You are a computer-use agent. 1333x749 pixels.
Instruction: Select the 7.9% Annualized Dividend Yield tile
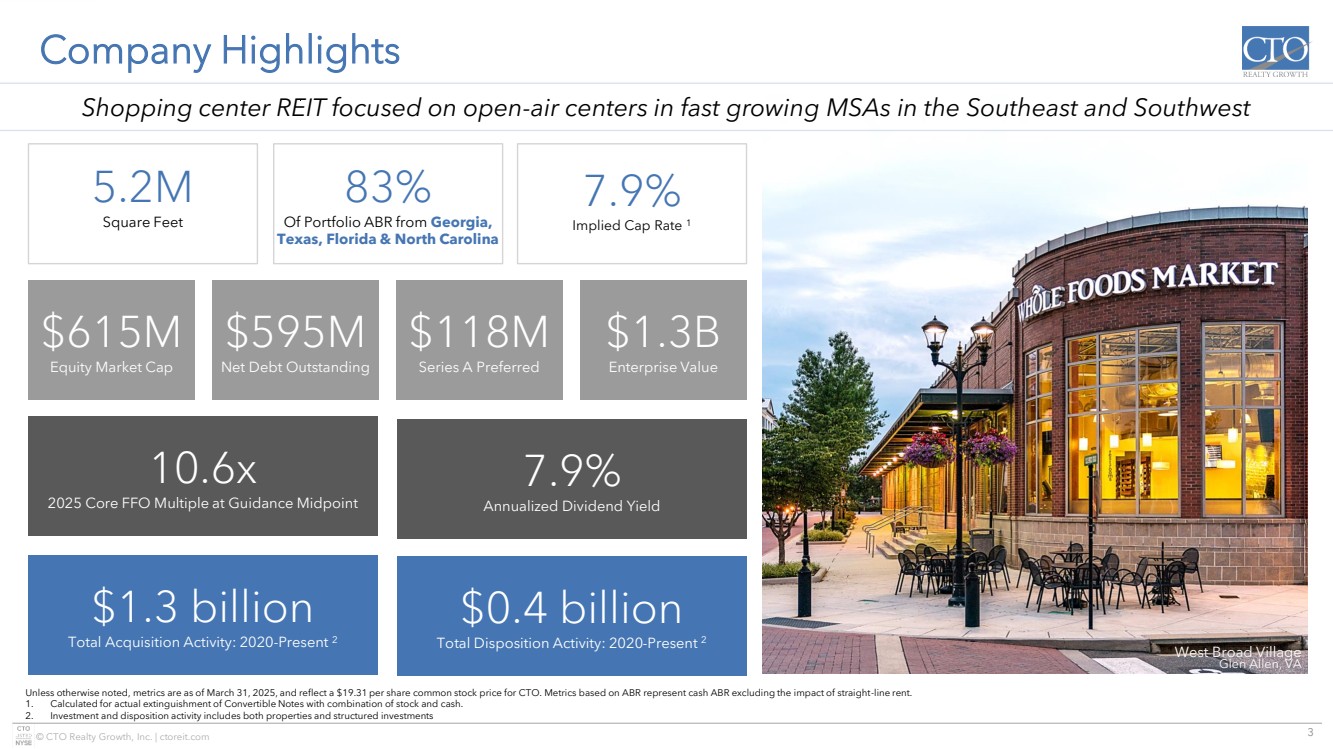point(571,479)
